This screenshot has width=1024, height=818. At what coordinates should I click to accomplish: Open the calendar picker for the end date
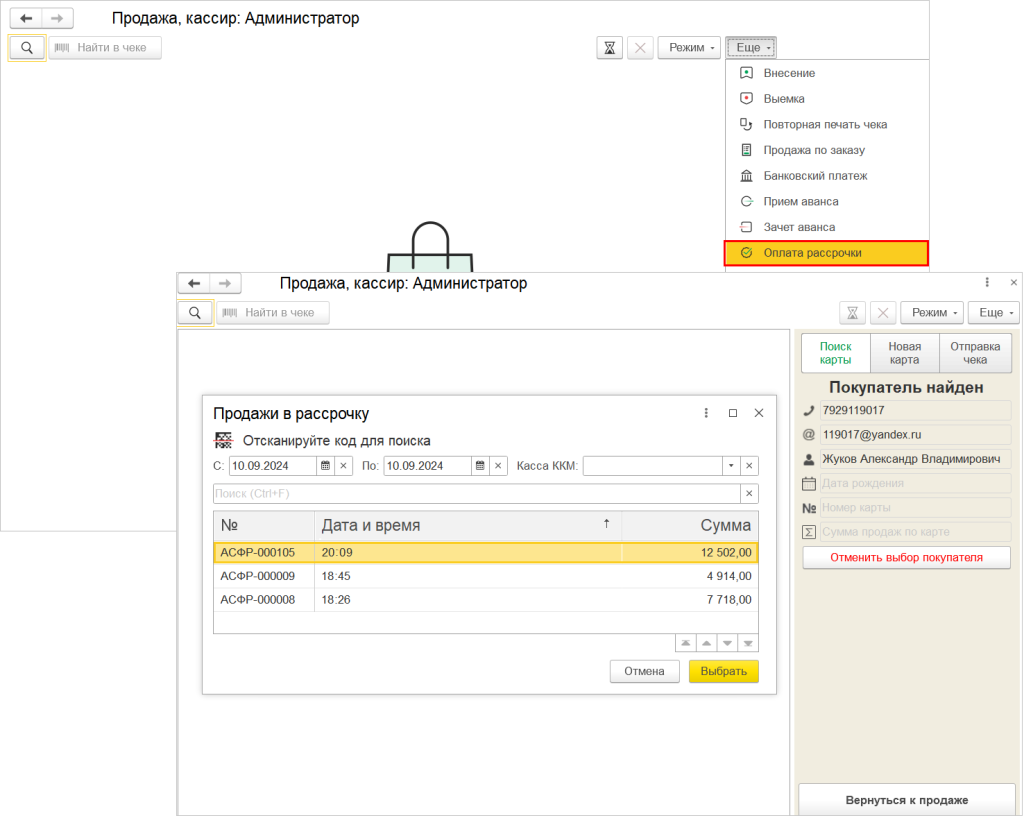click(x=480, y=466)
